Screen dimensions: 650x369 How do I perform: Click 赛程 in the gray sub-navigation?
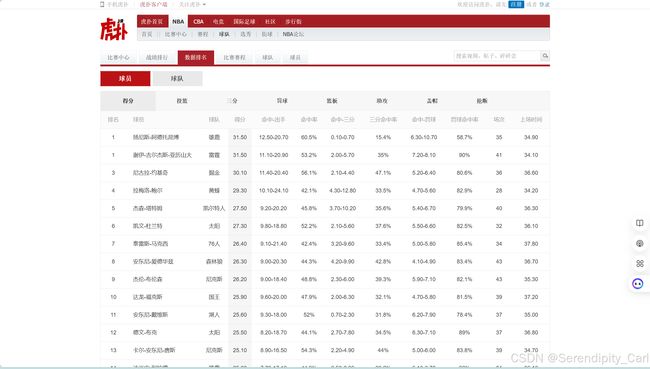203,34
